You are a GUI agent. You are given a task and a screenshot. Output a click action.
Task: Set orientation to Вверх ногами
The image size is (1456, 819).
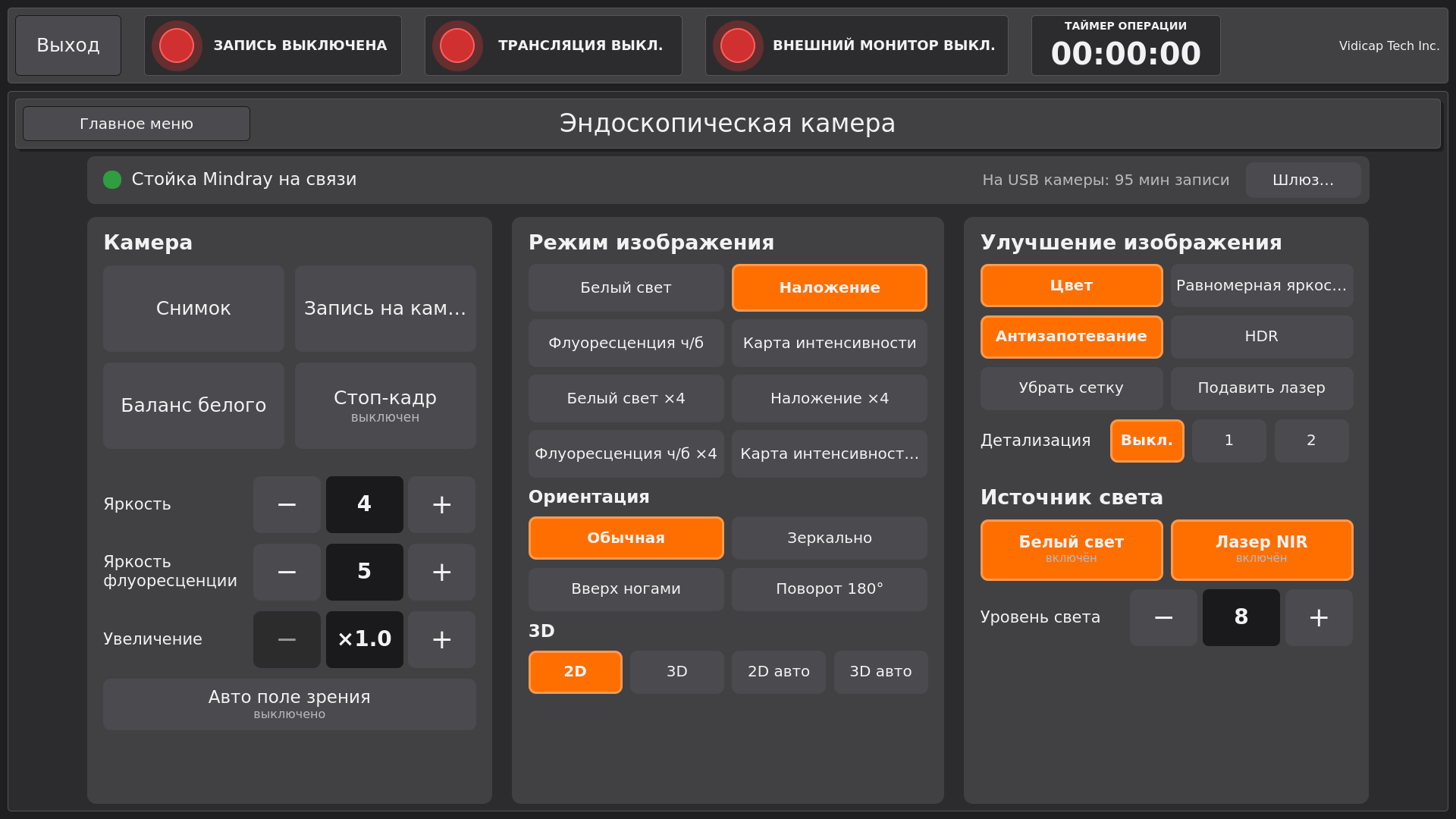click(626, 589)
